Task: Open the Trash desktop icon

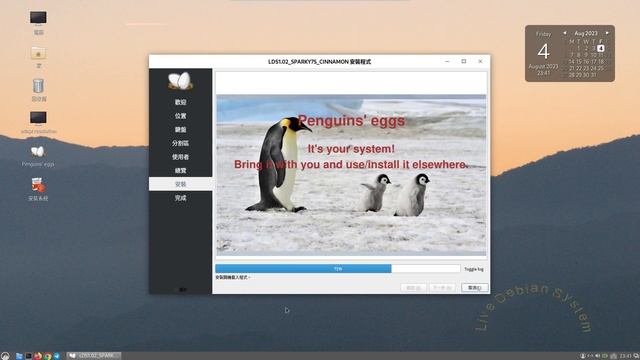Action: tap(38, 89)
